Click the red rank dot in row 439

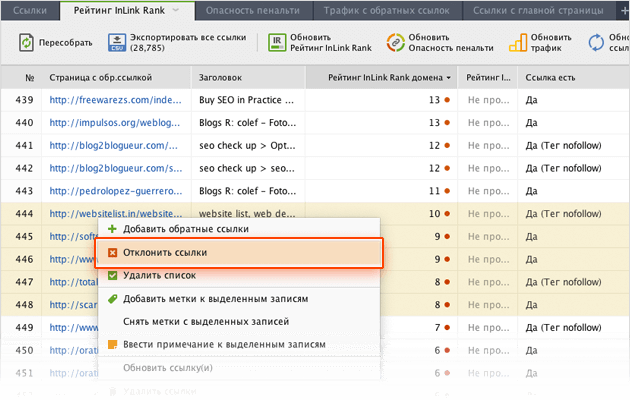447,100
